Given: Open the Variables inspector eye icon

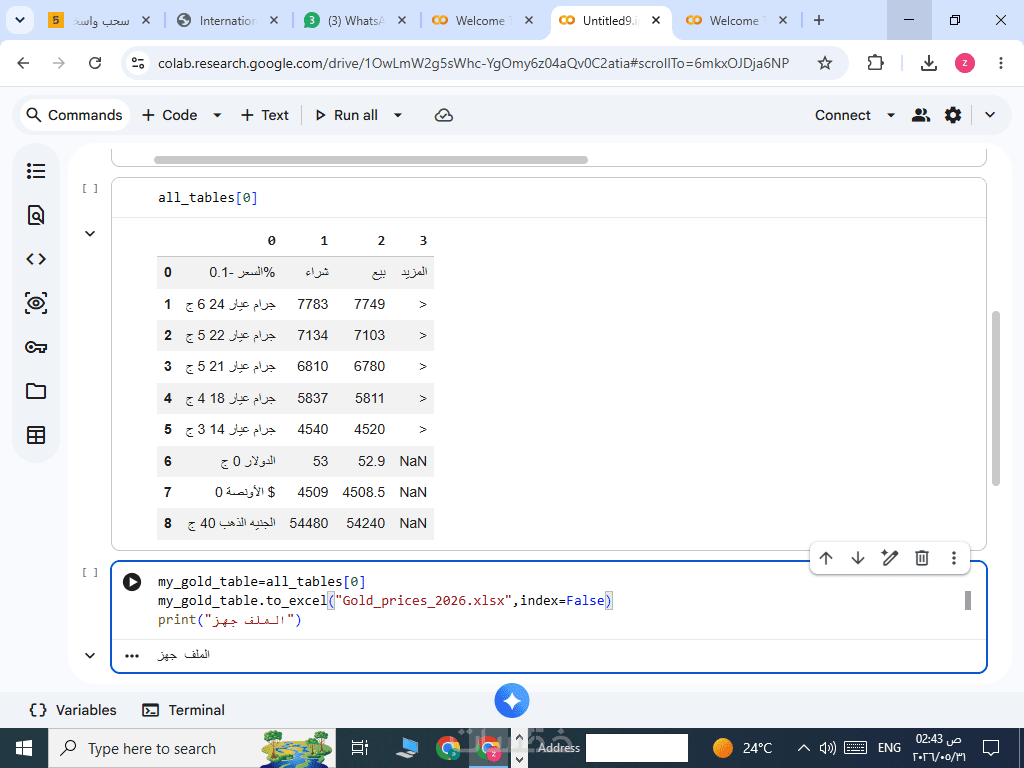Looking at the screenshot, I should coord(36,303).
